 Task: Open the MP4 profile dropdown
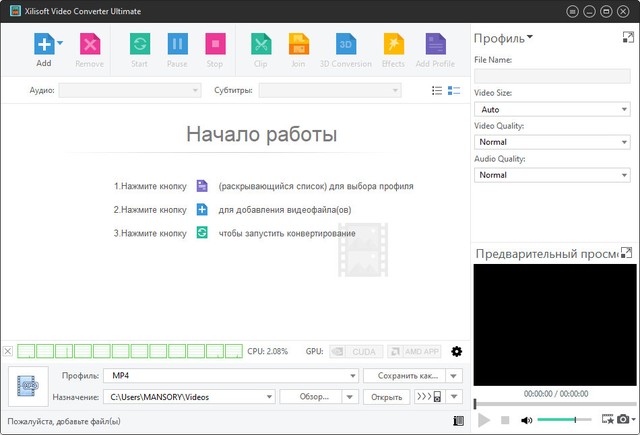pyautogui.click(x=230, y=376)
